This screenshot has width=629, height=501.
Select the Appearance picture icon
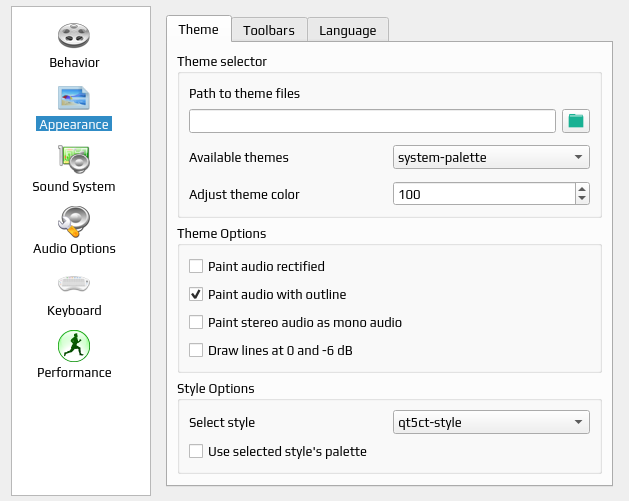74,98
